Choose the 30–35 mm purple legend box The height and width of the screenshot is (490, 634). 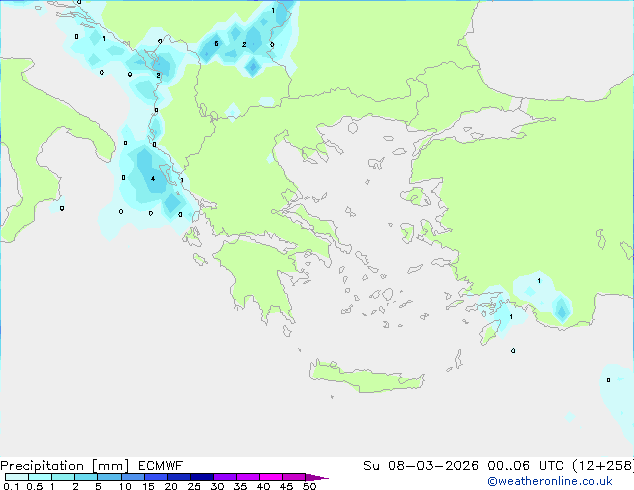pos(225,477)
